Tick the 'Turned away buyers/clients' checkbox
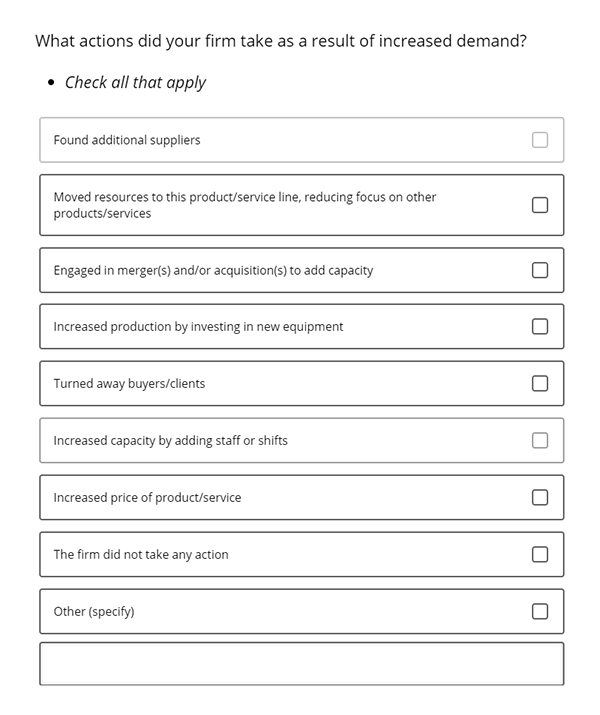 coord(540,383)
